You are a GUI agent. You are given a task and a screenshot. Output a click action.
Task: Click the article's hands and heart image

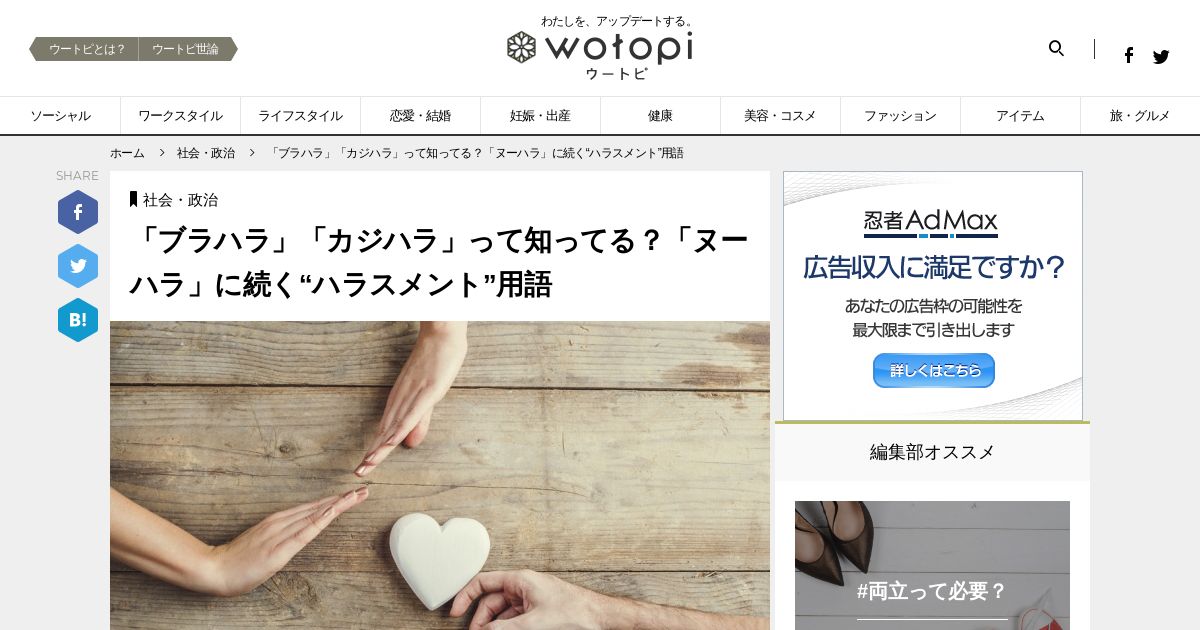440,475
